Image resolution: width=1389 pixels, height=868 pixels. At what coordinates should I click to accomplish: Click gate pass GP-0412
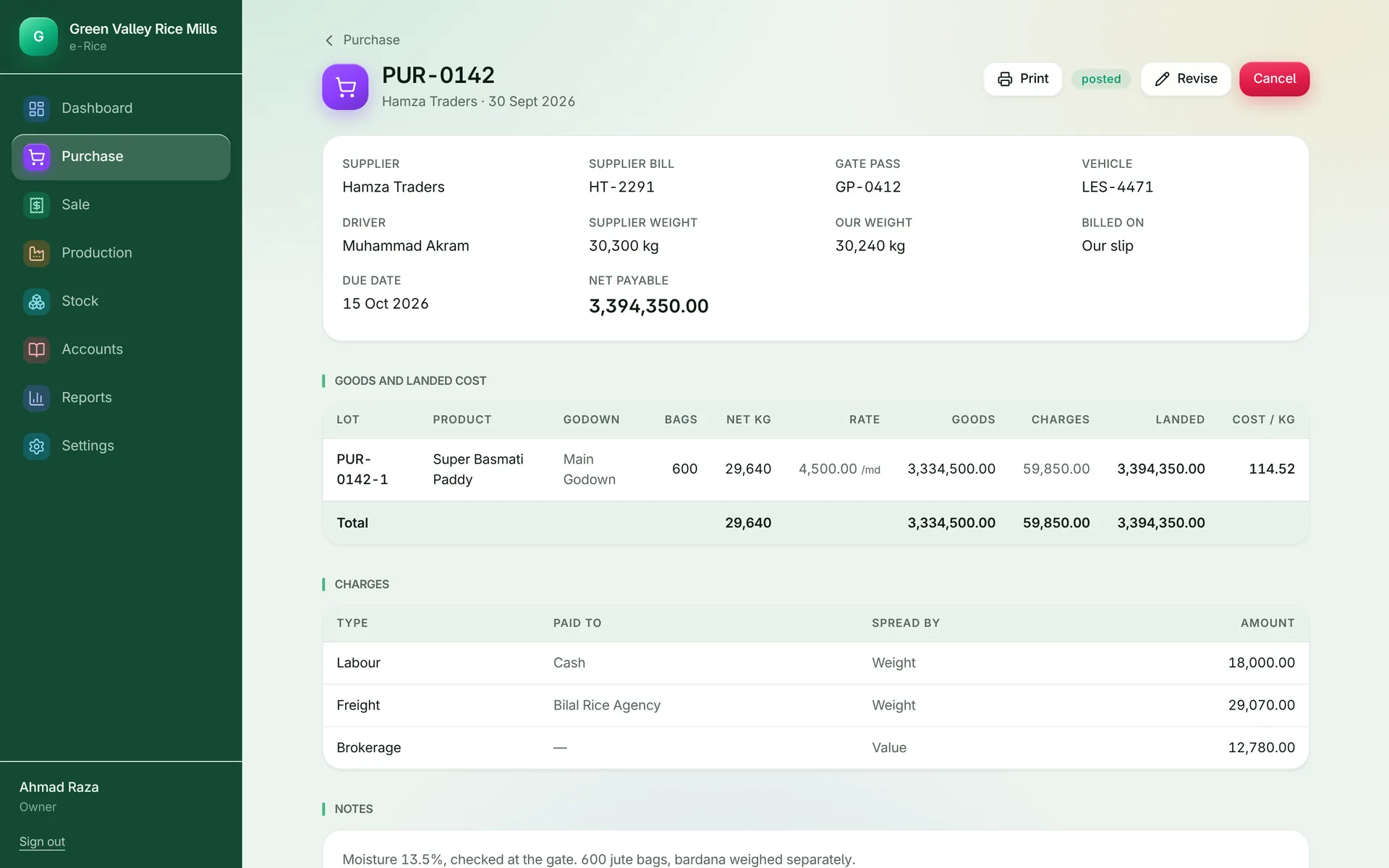pos(868,187)
